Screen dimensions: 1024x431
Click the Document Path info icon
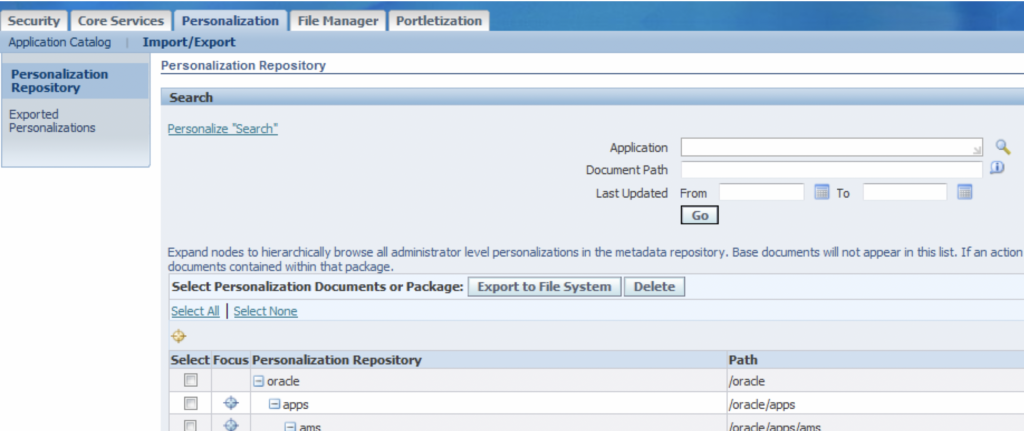coord(996,169)
